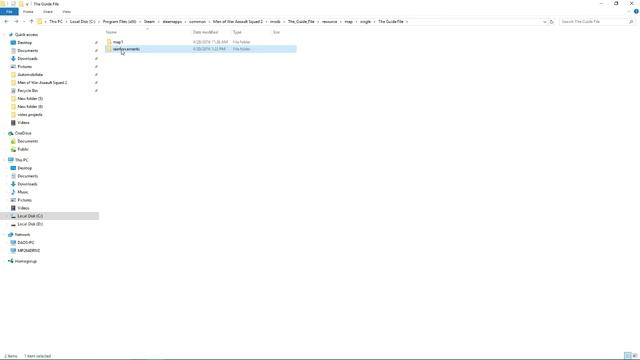640x360 pixels.
Task: Go back with the Back arrow
Action: coord(6,22)
